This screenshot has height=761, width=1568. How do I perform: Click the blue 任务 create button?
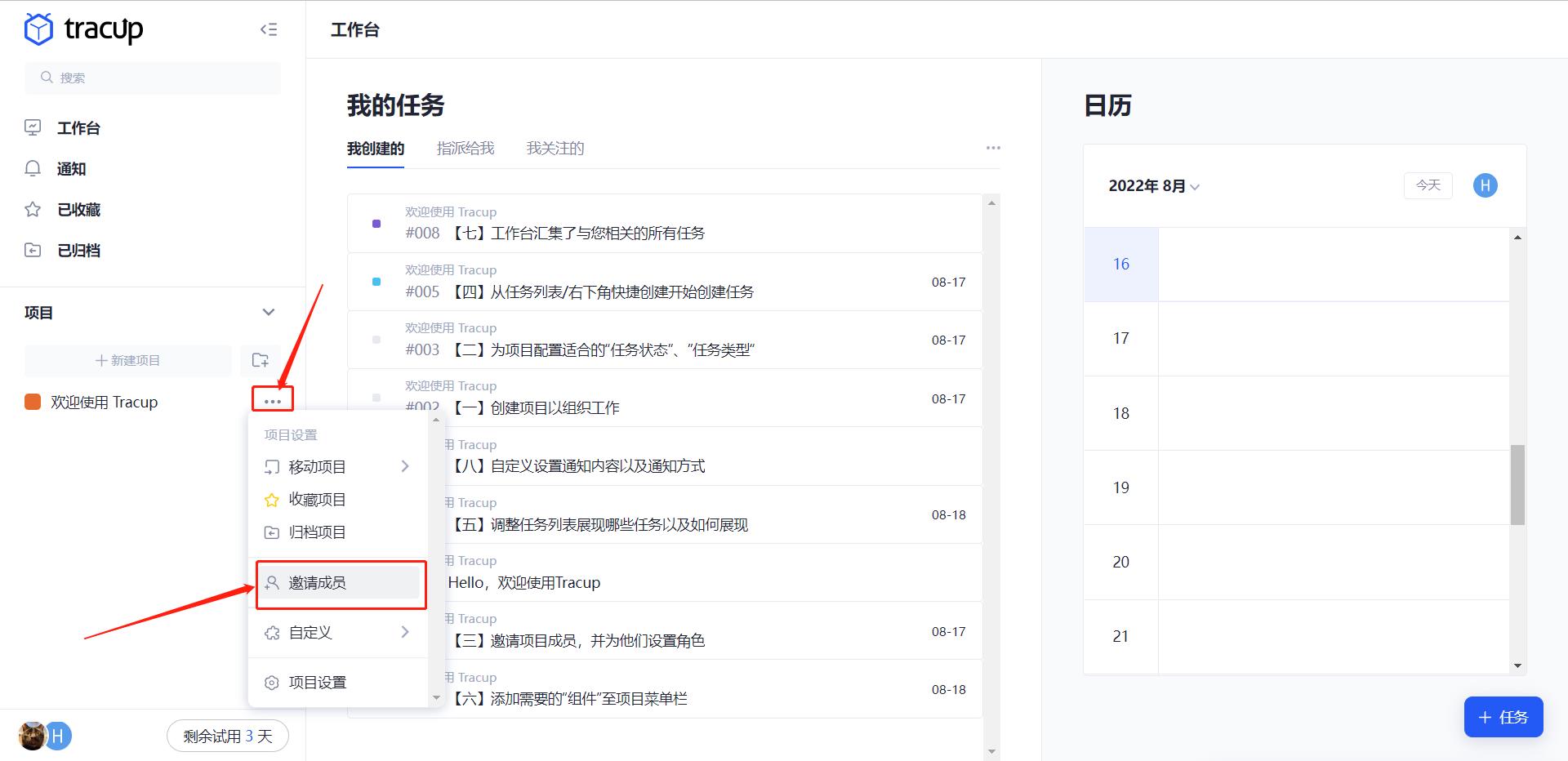tap(1503, 717)
